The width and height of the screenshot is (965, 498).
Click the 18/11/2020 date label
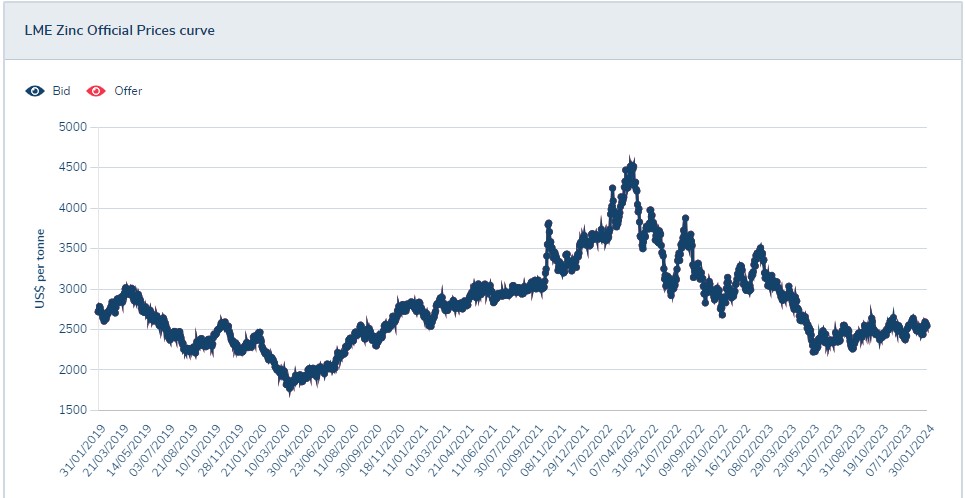[382, 449]
